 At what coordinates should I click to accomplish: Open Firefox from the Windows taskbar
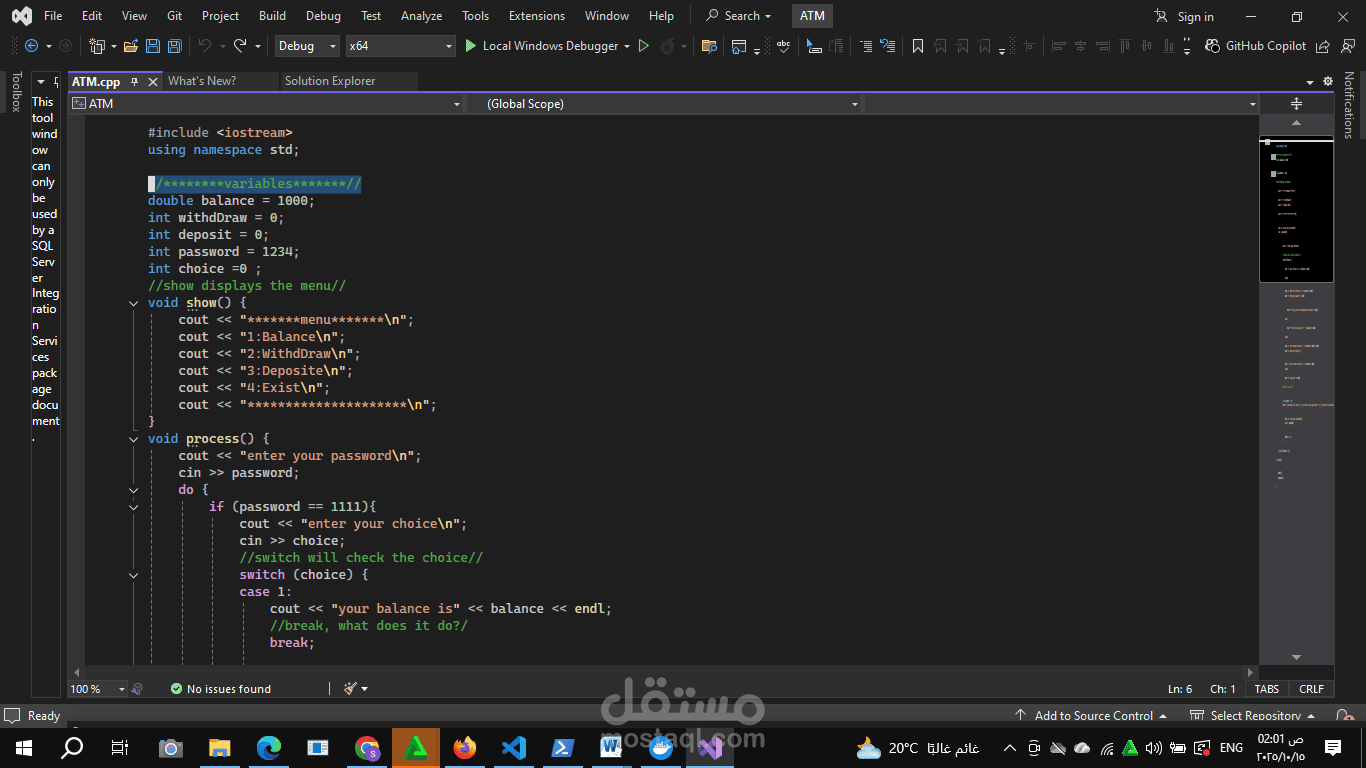(x=465, y=747)
